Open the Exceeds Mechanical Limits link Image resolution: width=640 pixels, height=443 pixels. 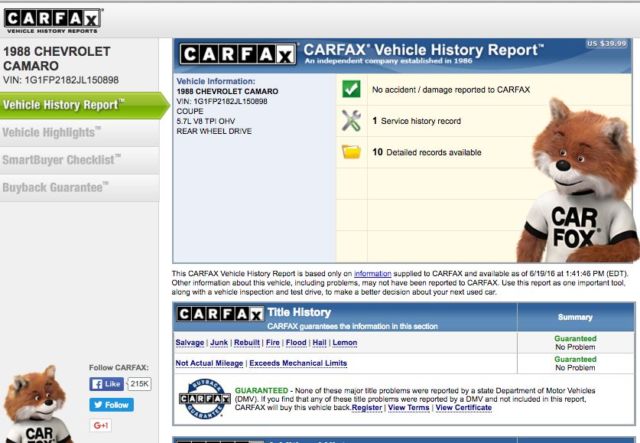pos(298,363)
